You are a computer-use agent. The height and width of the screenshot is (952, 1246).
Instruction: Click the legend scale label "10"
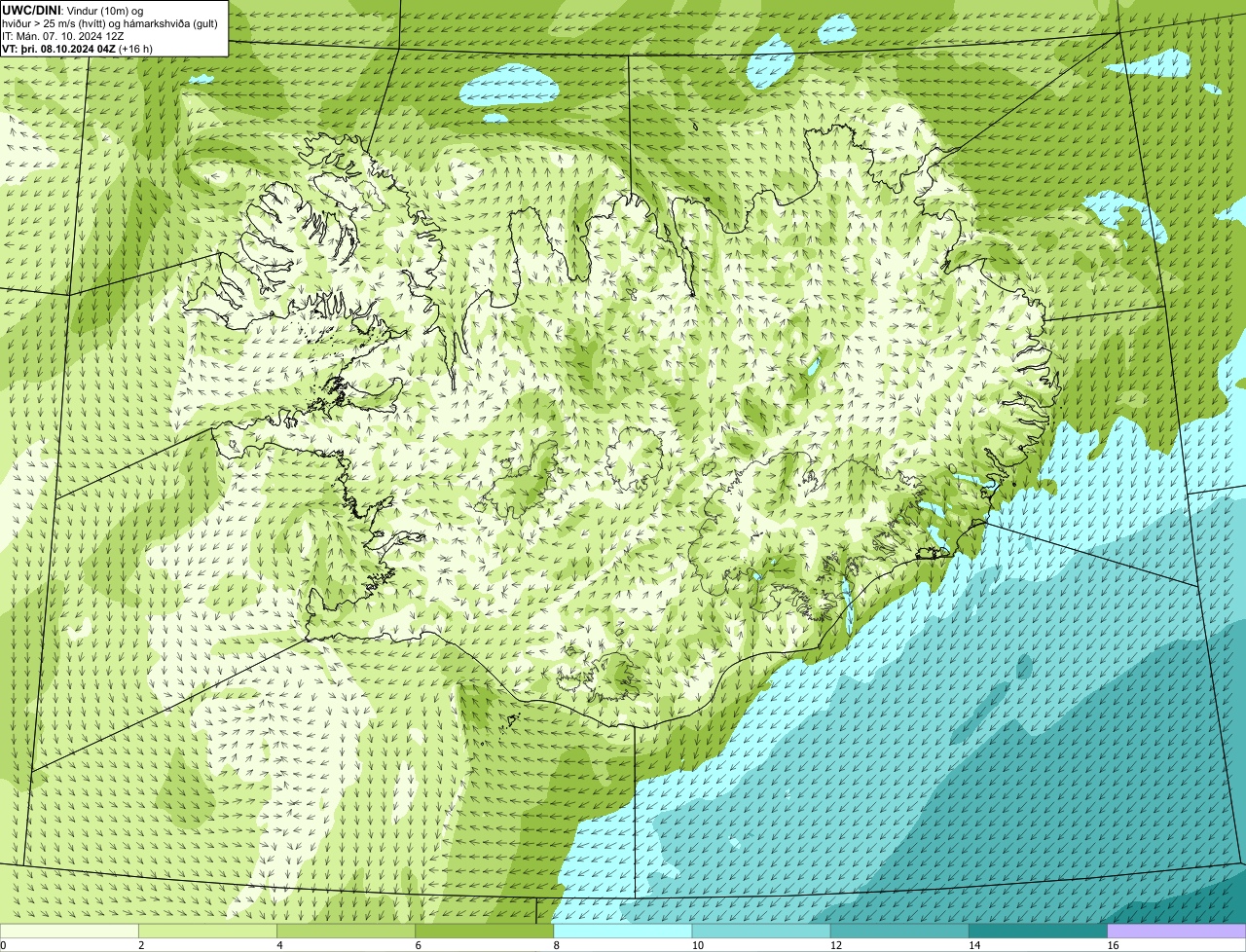(x=697, y=945)
